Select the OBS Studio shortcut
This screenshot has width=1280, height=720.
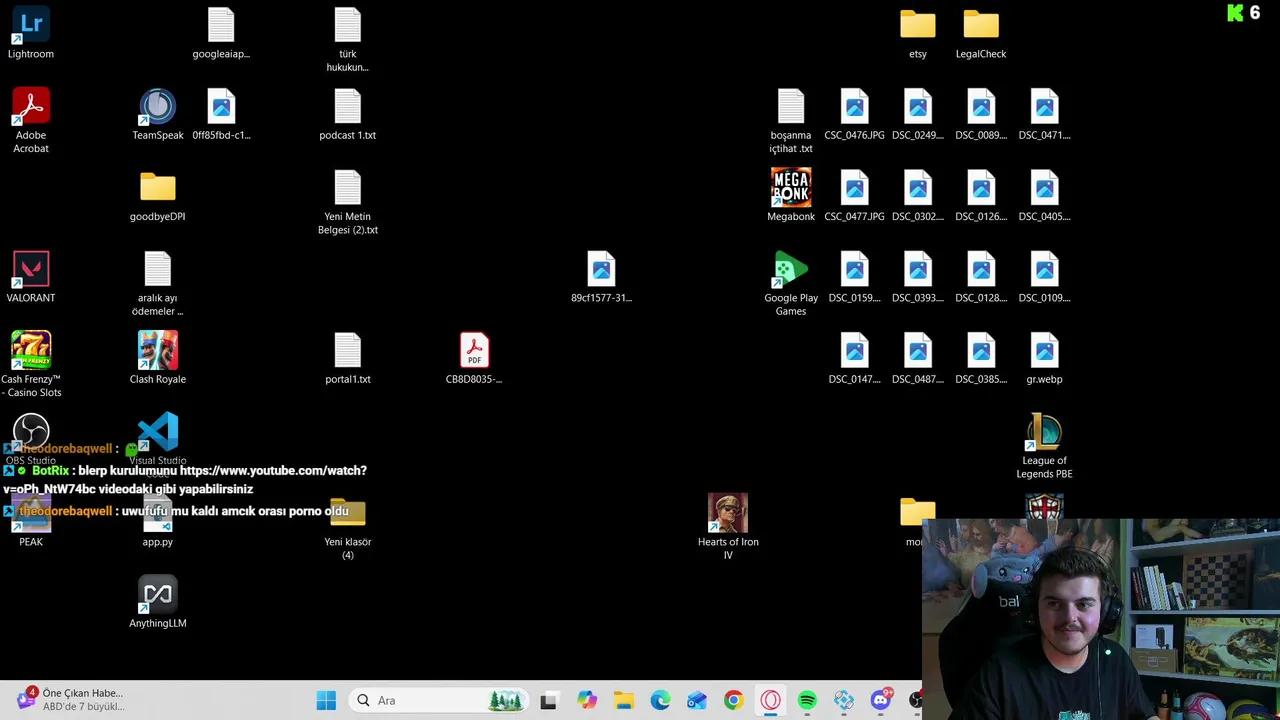[x=31, y=440]
